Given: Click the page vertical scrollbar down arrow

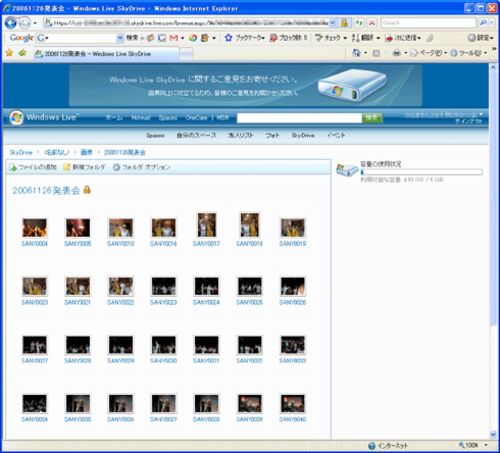Looking at the screenshot, I should click(493, 434).
